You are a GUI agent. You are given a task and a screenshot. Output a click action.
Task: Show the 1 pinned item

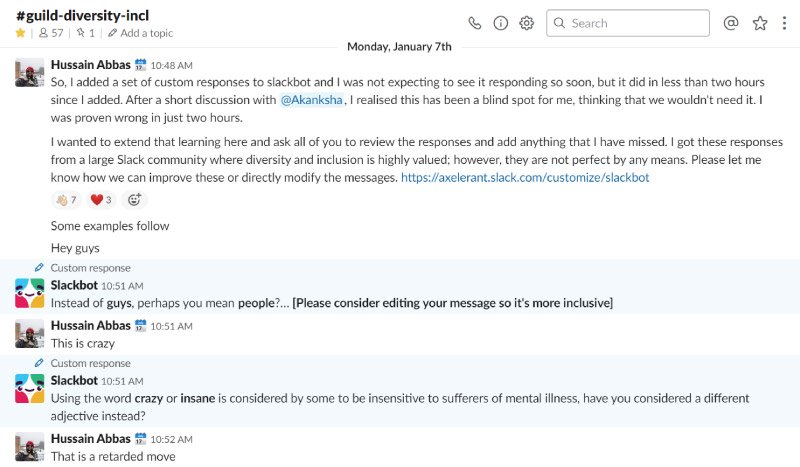point(86,33)
